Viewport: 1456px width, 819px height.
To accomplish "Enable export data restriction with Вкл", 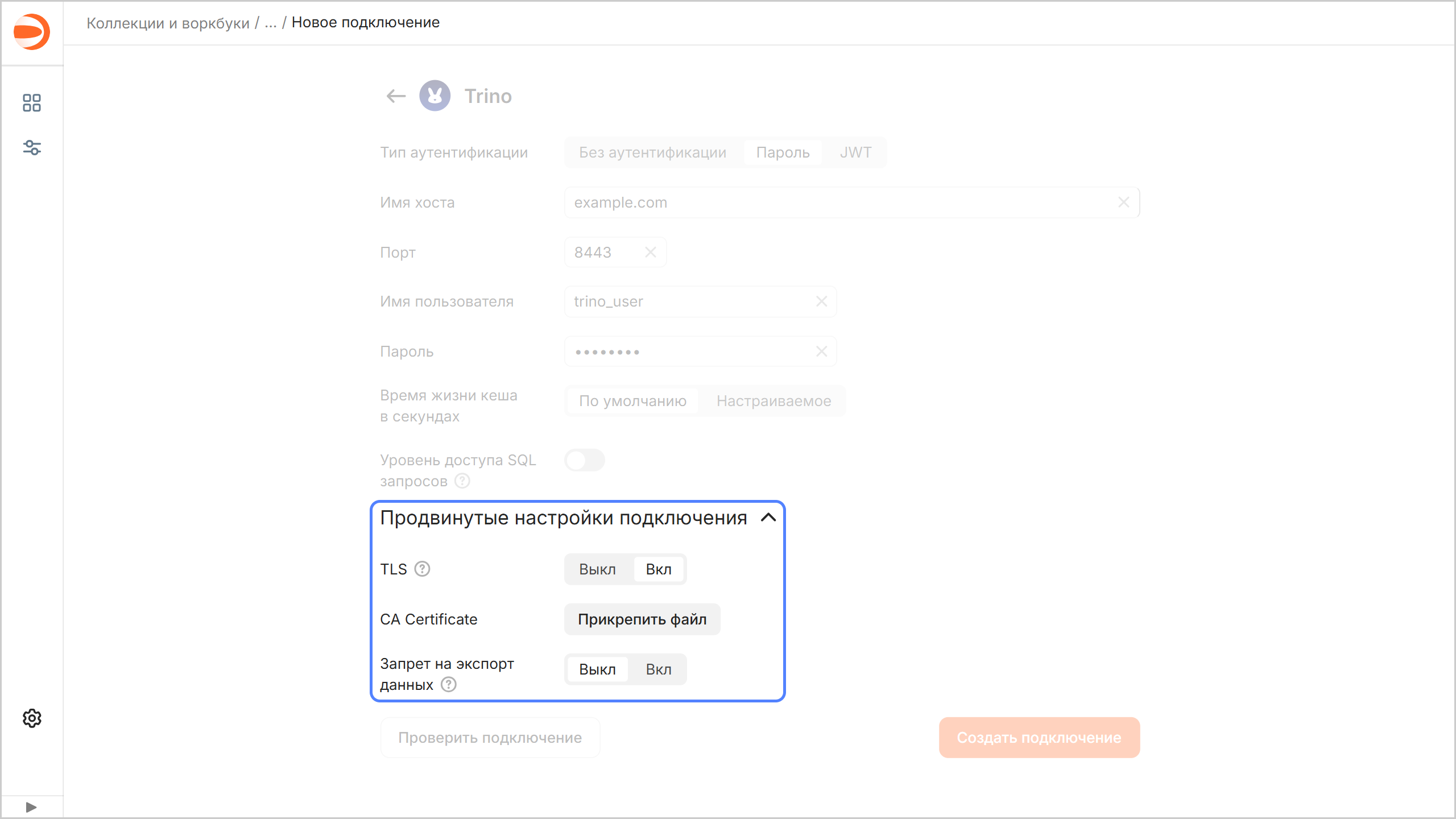I will click(x=658, y=669).
